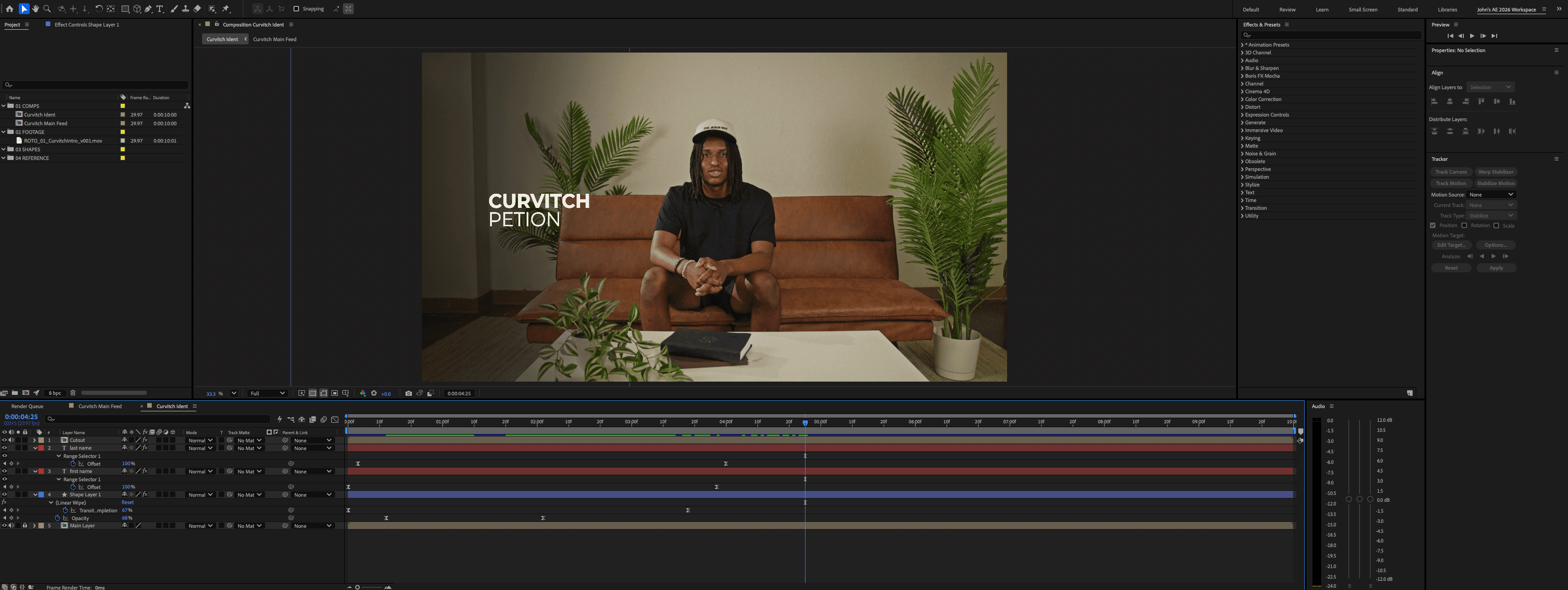Select the Clone Stamp tool
This screenshot has width=1568, height=590.
(186, 9)
